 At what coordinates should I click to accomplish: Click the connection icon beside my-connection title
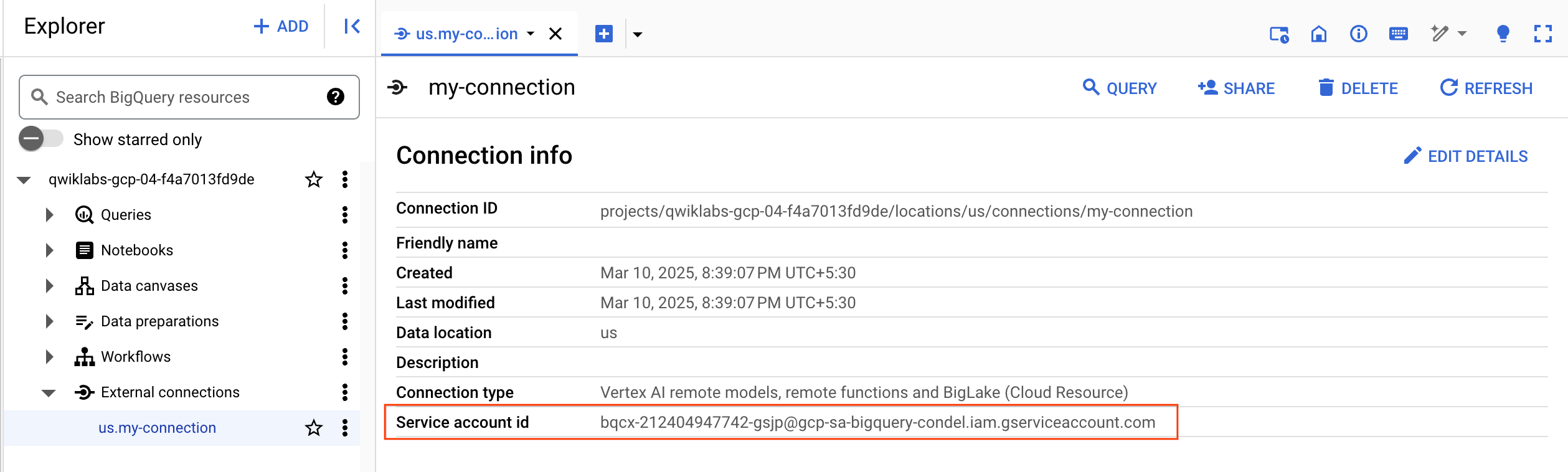tap(397, 87)
